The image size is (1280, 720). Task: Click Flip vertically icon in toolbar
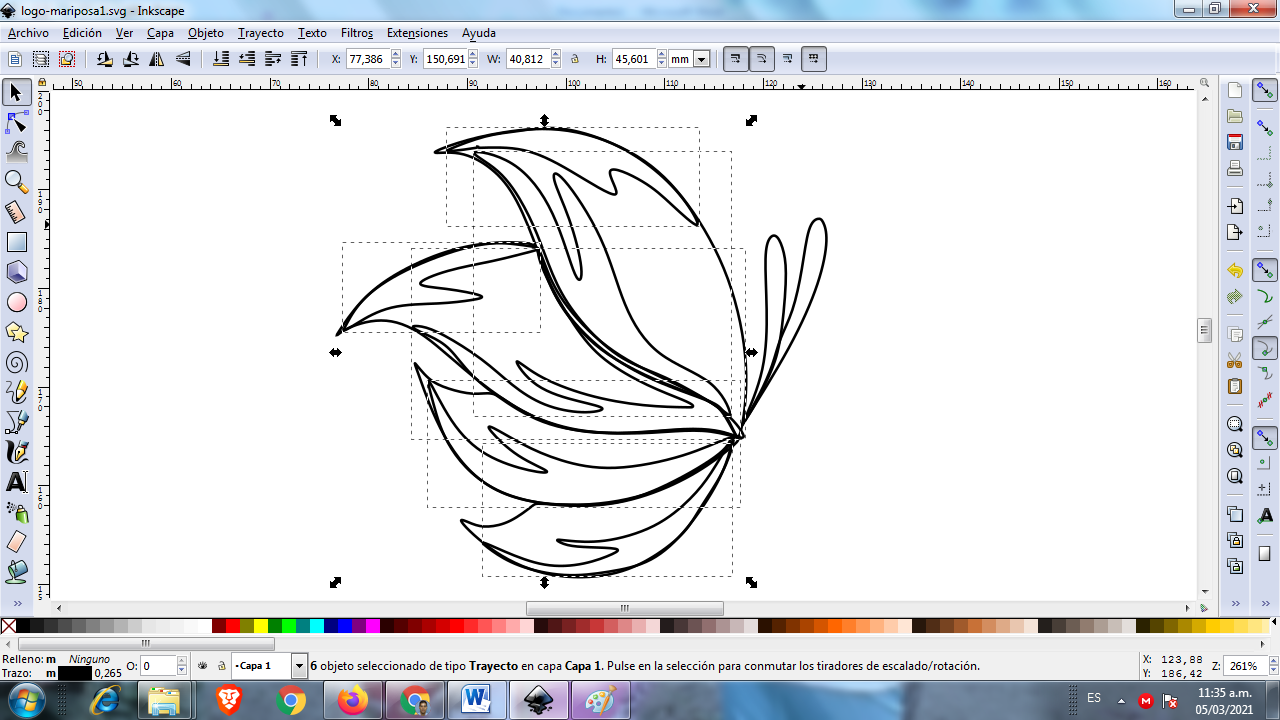183,59
